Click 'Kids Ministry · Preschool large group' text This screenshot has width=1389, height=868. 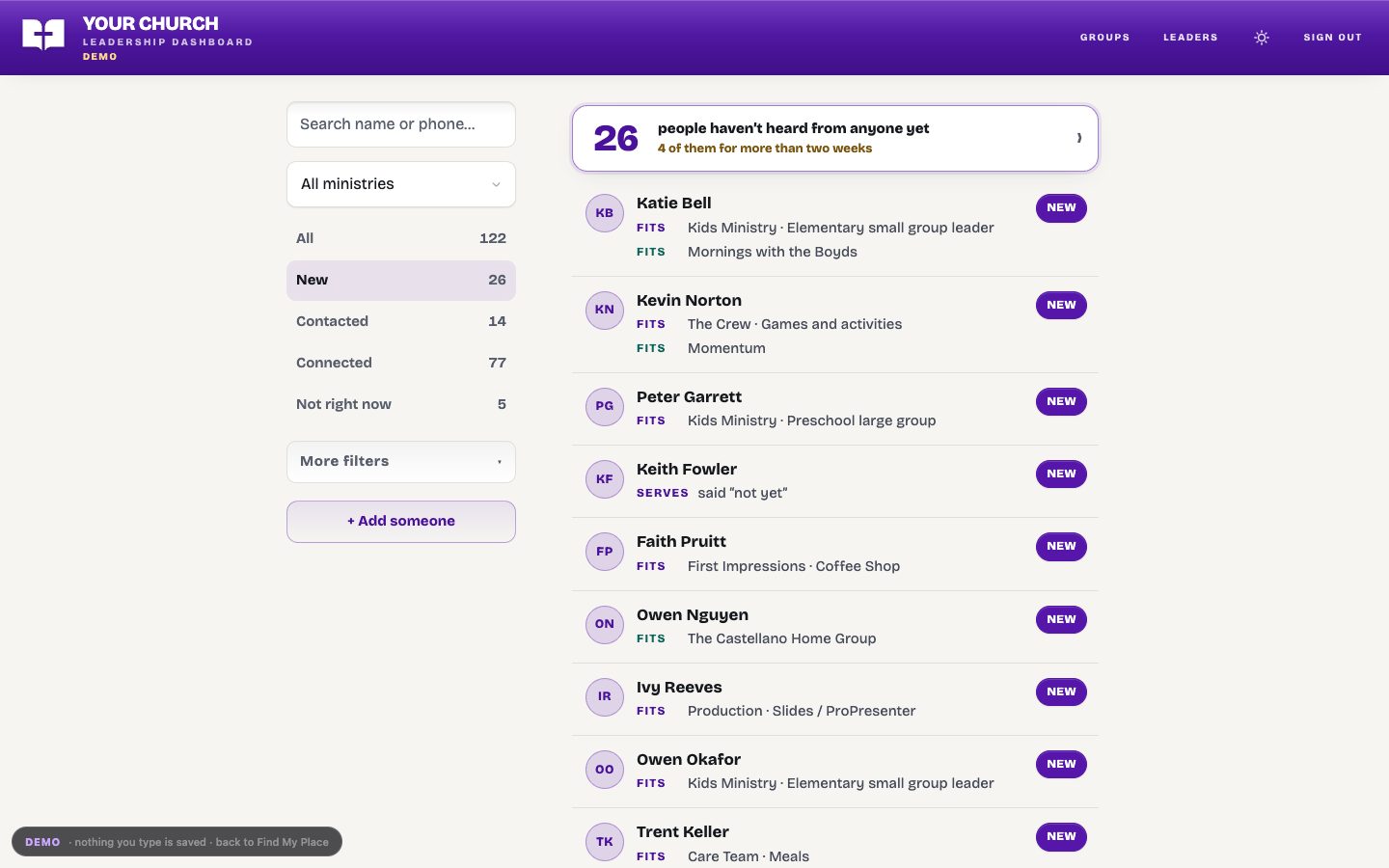click(x=812, y=420)
